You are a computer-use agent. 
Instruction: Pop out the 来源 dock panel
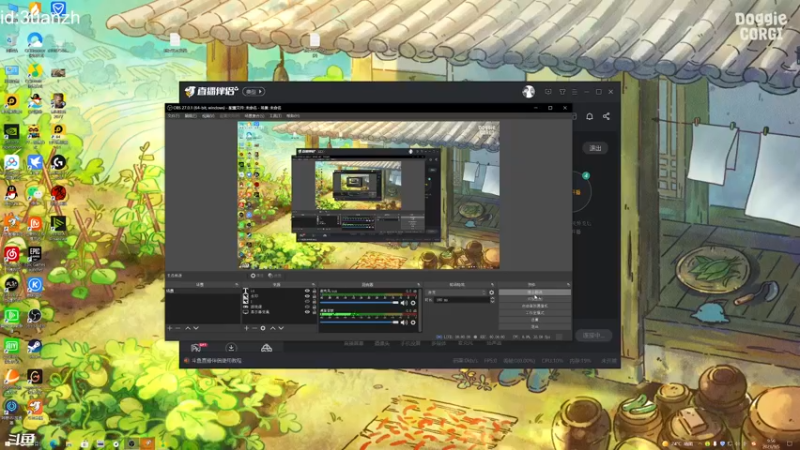[314, 284]
